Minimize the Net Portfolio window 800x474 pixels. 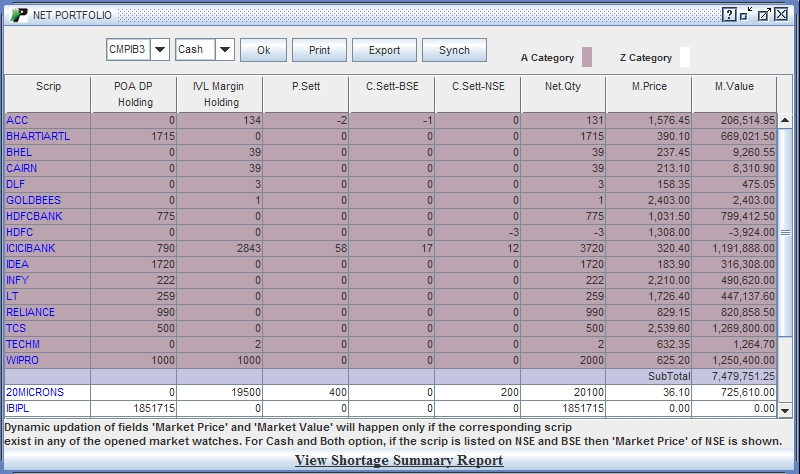pyautogui.click(x=747, y=15)
